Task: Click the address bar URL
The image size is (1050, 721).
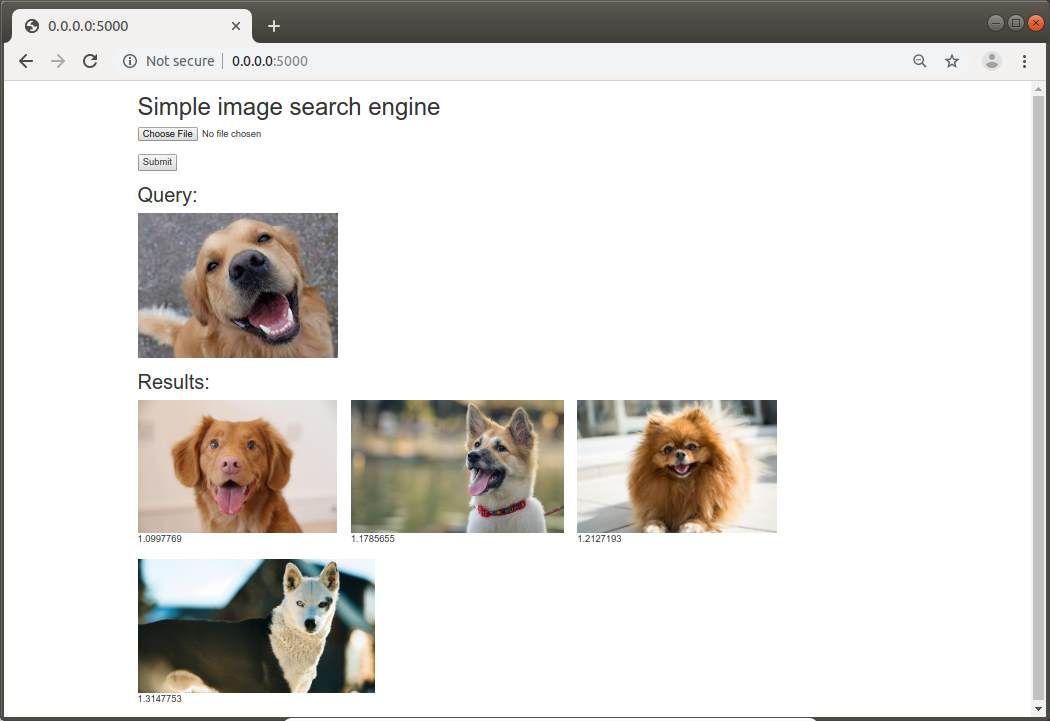Action: coord(269,61)
